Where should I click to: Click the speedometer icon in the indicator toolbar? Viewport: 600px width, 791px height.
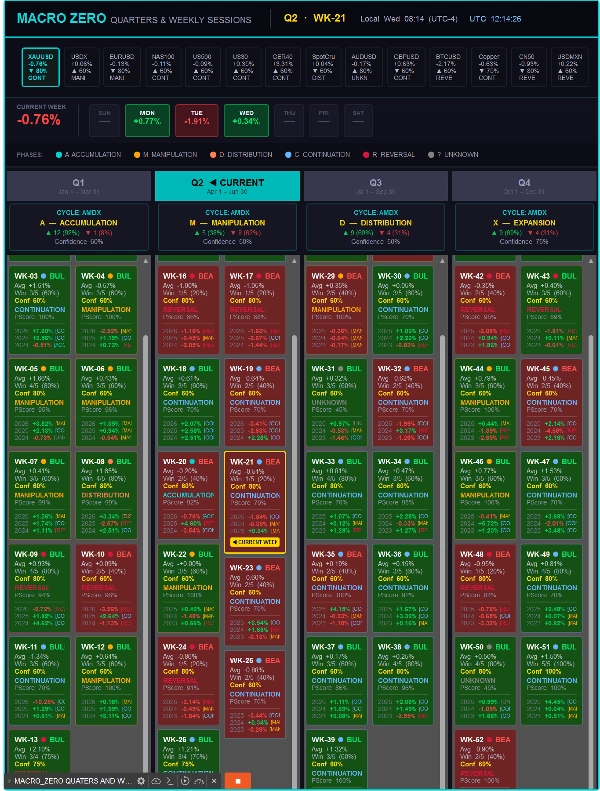pyautogui.click(x=199, y=780)
